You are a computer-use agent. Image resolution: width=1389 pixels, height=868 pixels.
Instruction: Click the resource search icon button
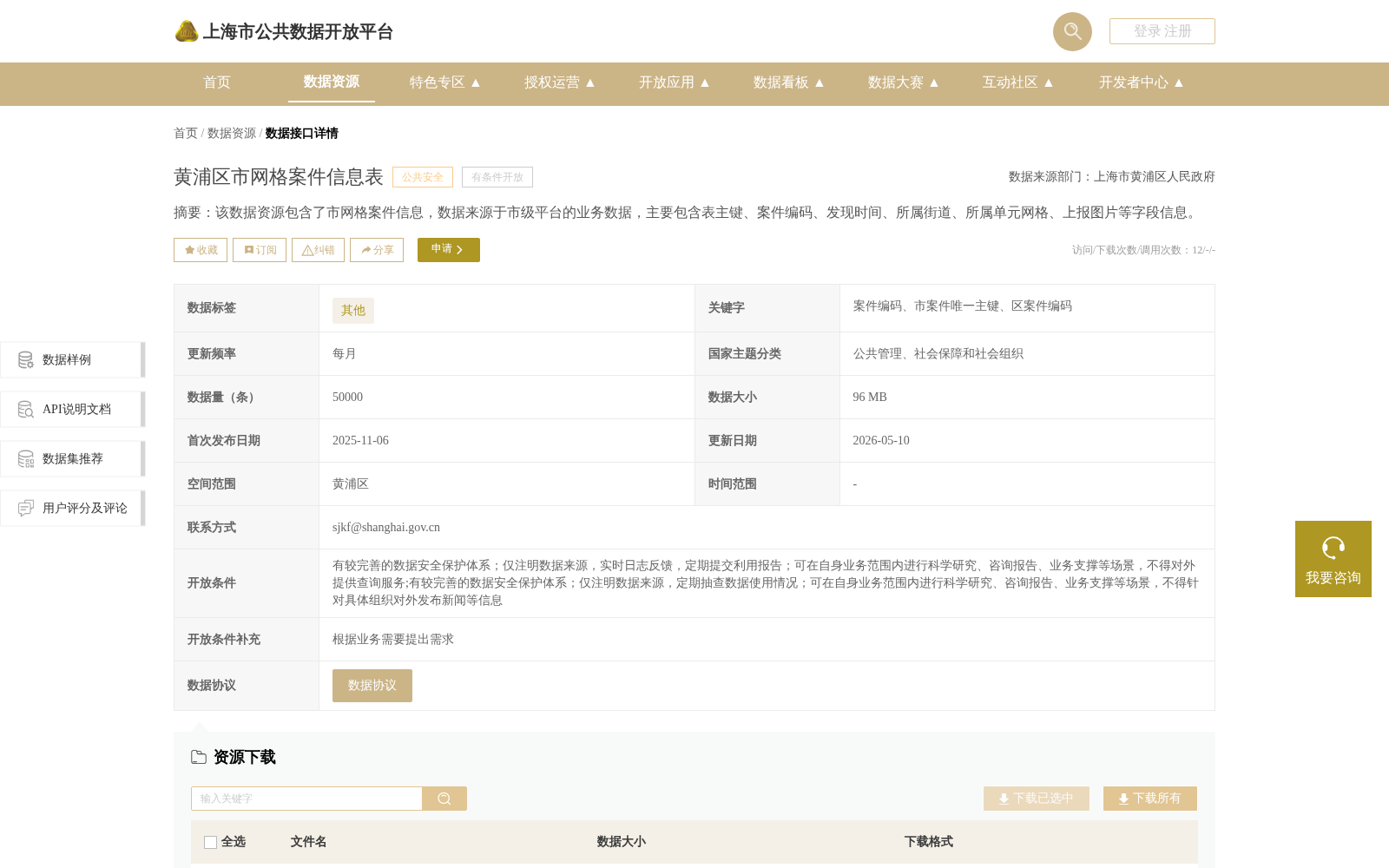pos(444,799)
